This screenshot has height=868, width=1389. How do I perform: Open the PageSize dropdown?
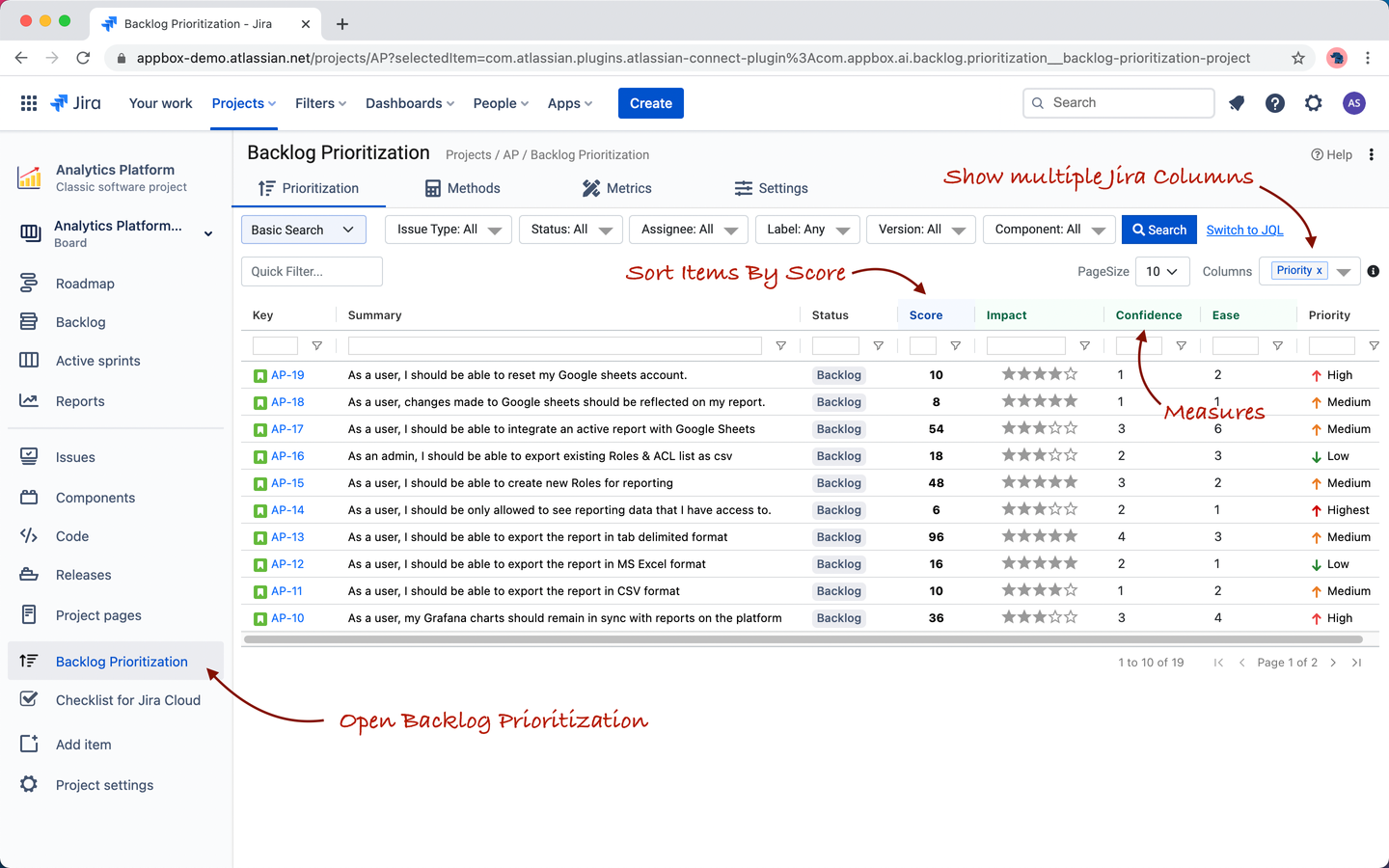click(x=1162, y=271)
